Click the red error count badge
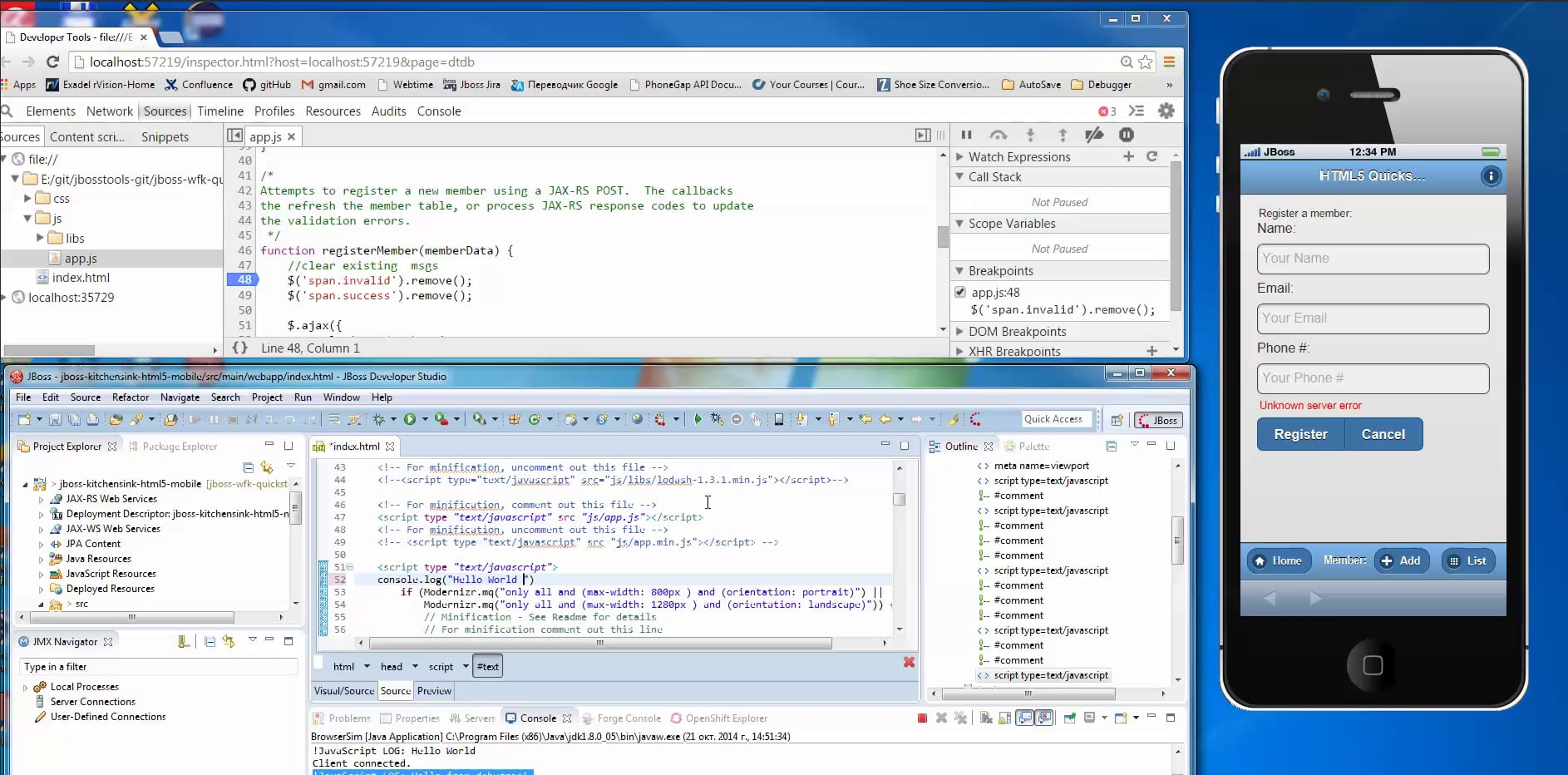This screenshot has width=1568, height=775. (1107, 111)
